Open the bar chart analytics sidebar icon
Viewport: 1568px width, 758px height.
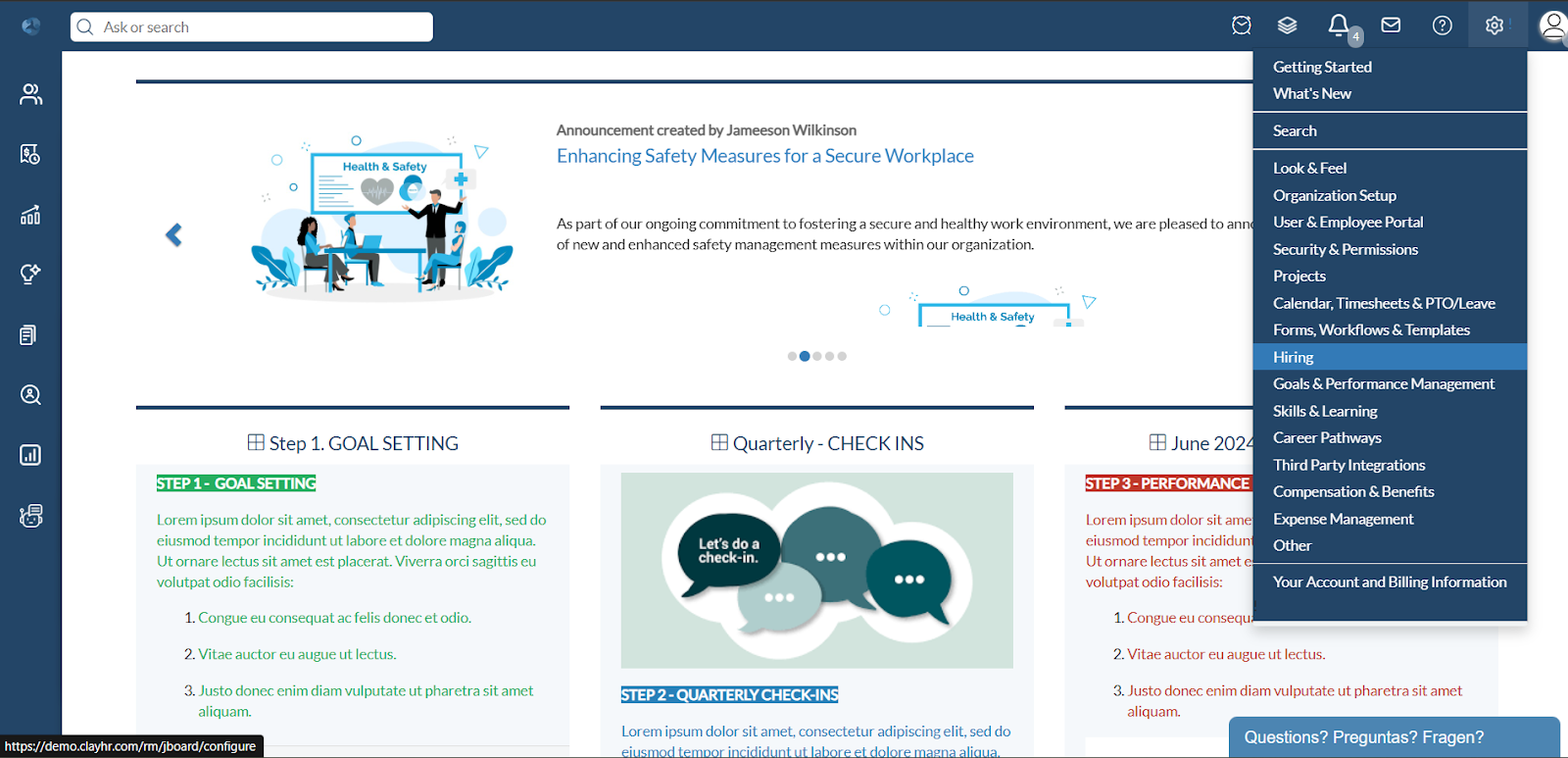30,215
